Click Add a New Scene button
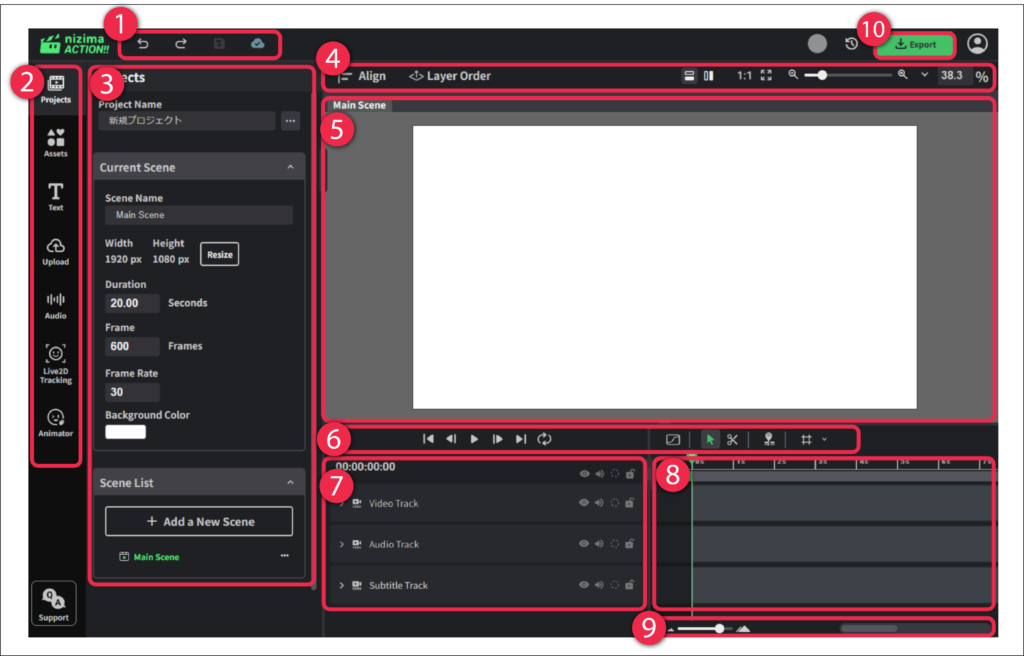The width and height of the screenshot is (1024, 656). tap(199, 521)
